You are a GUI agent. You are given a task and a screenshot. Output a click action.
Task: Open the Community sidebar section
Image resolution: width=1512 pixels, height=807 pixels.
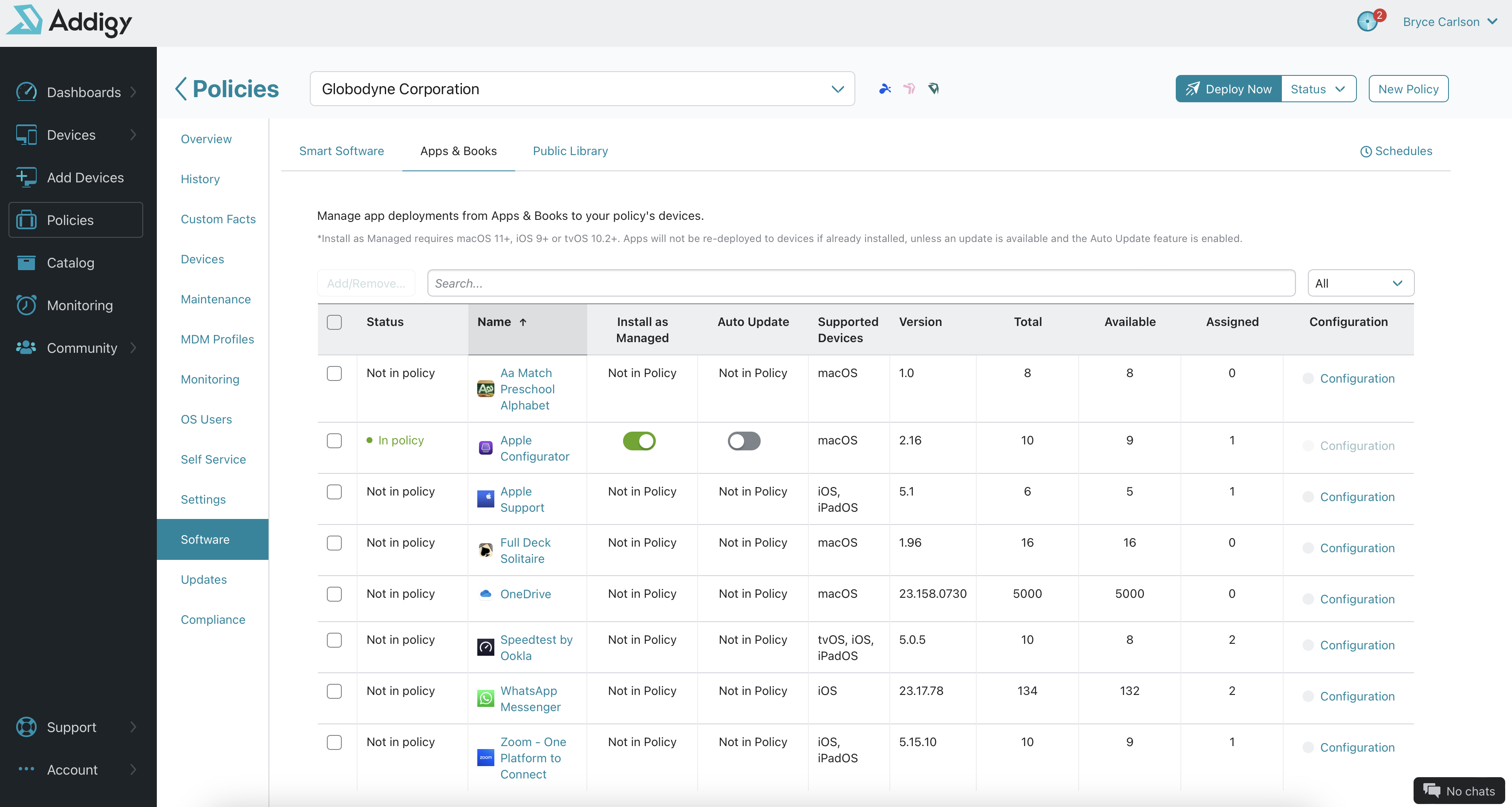(81, 347)
